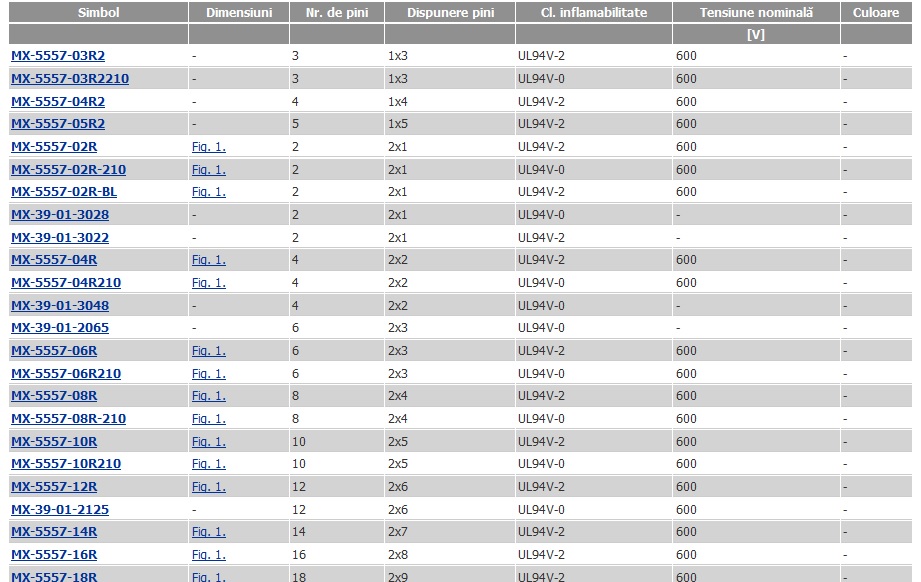This screenshot has width=921, height=582.
Task: Open the MX-39-01-3028 product link
Action: point(60,215)
